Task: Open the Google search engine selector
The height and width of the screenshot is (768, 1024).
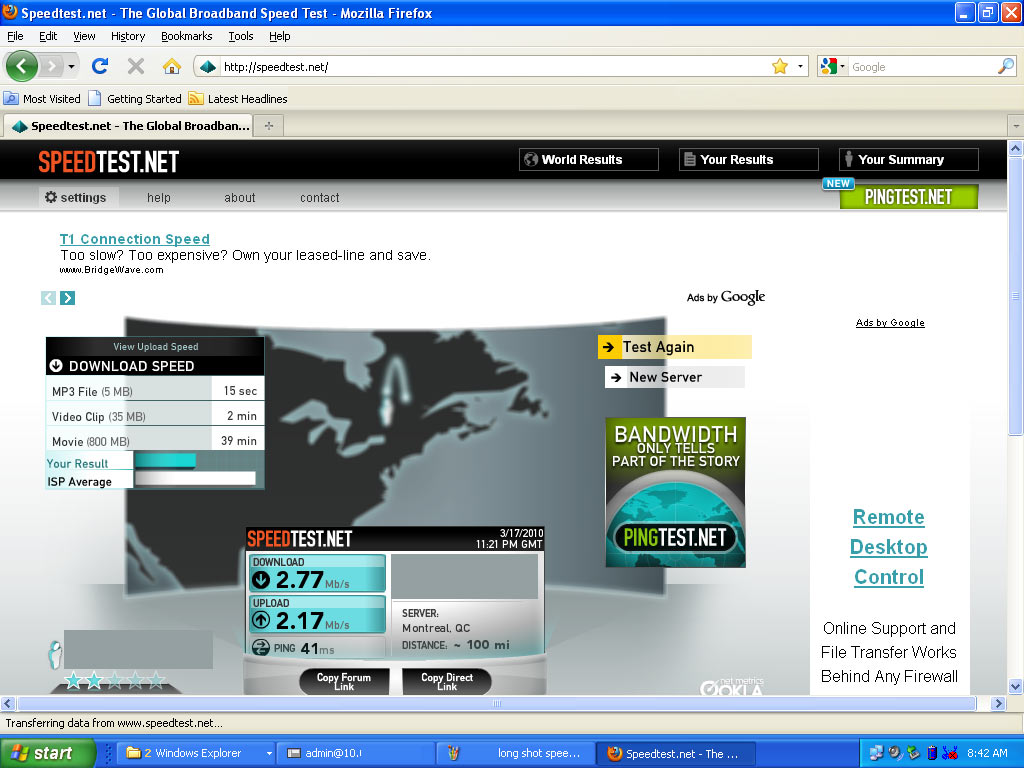Action: coord(833,67)
